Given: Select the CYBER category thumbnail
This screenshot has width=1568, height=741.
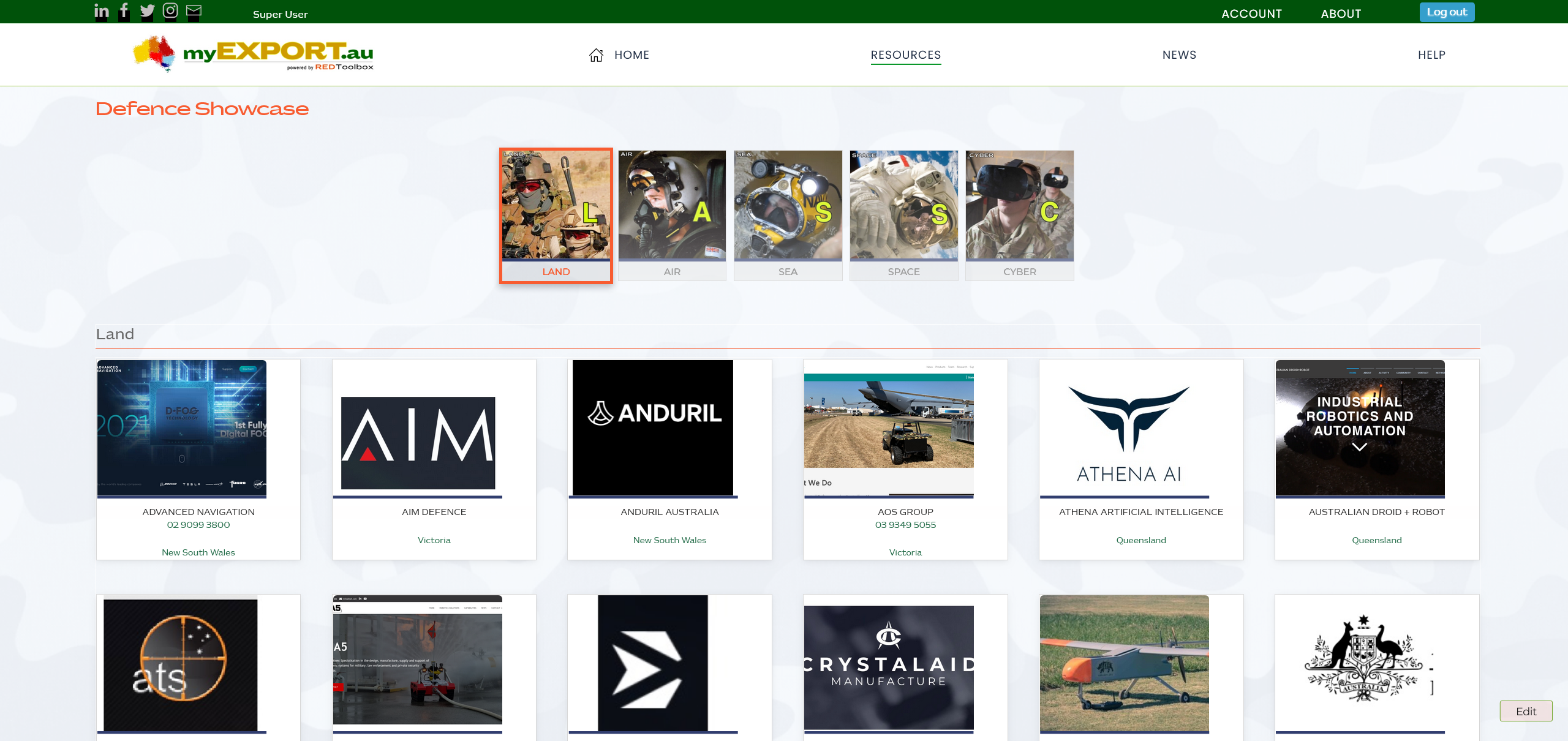Looking at the screenshot, I should pos(1019,205).
